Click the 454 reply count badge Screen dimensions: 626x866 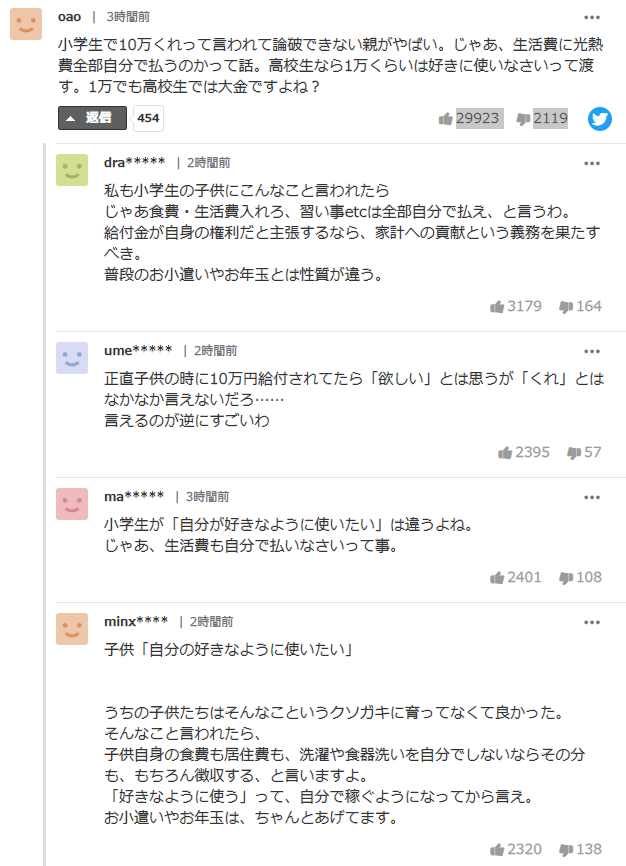[x=148, y=118]
